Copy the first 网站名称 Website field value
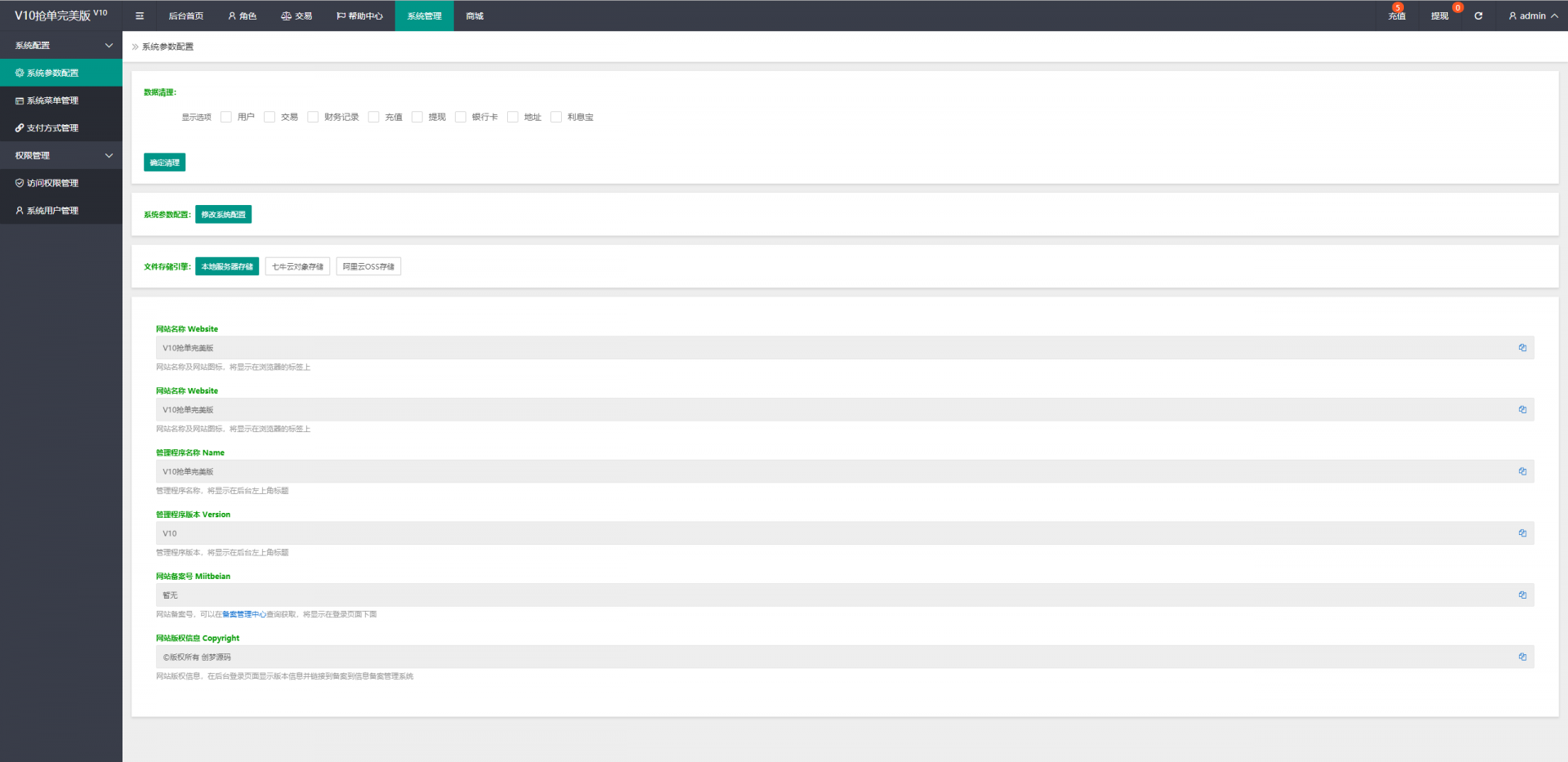Screen dimensions: 1568x762 tap(1522, 348)
